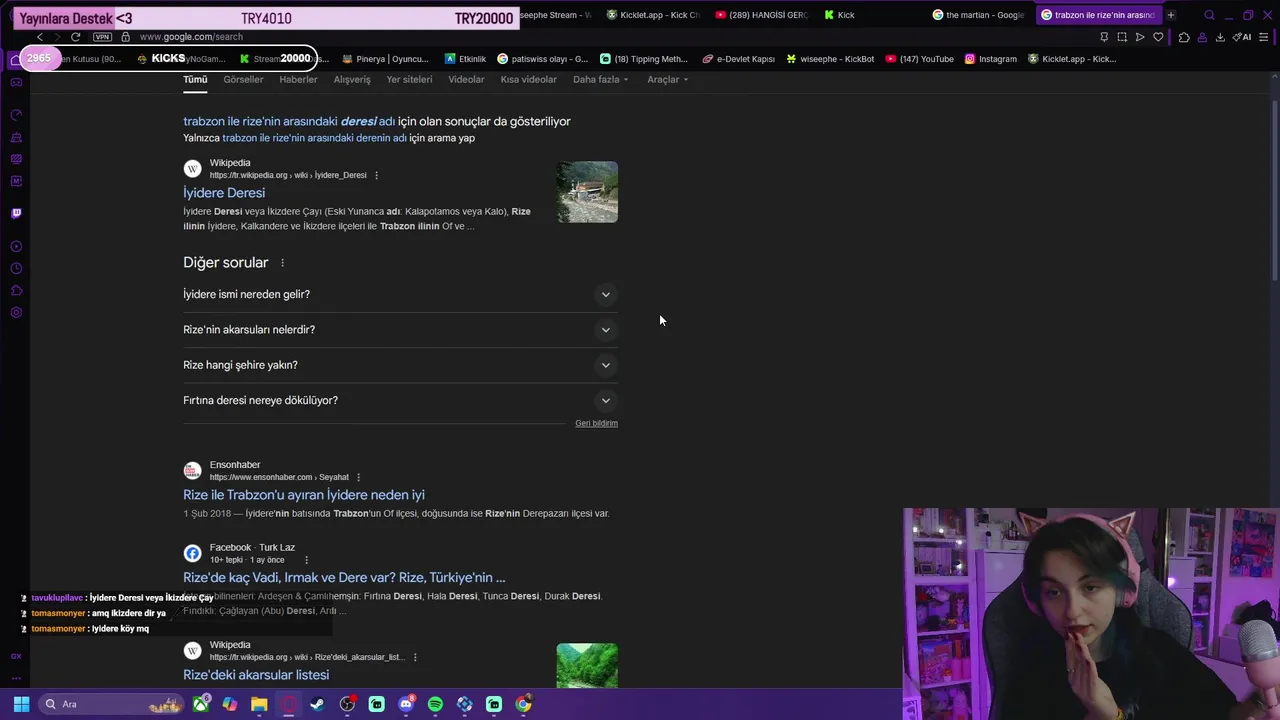Viewport: 1280px width, 720px height.
Task: Expand "Rize hangi şehire yakın?" question
Action: click(x=400, y=365)
